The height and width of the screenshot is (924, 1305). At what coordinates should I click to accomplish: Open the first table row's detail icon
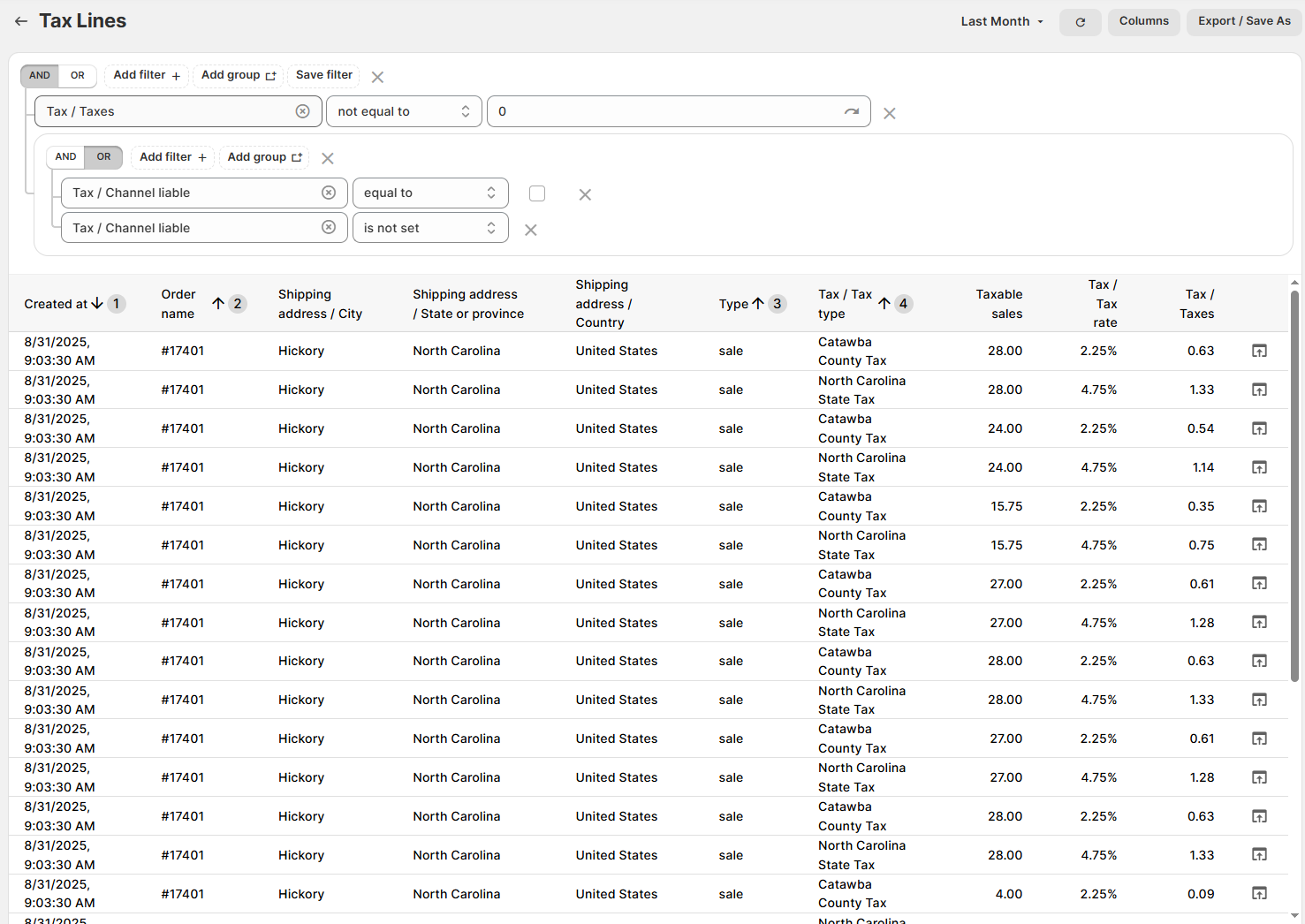pos(1259,351)
